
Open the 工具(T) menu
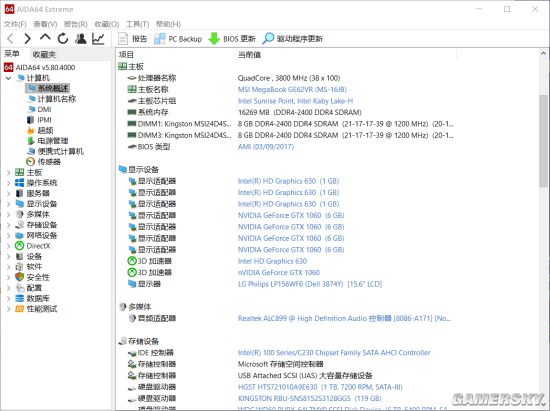point(138,24)
